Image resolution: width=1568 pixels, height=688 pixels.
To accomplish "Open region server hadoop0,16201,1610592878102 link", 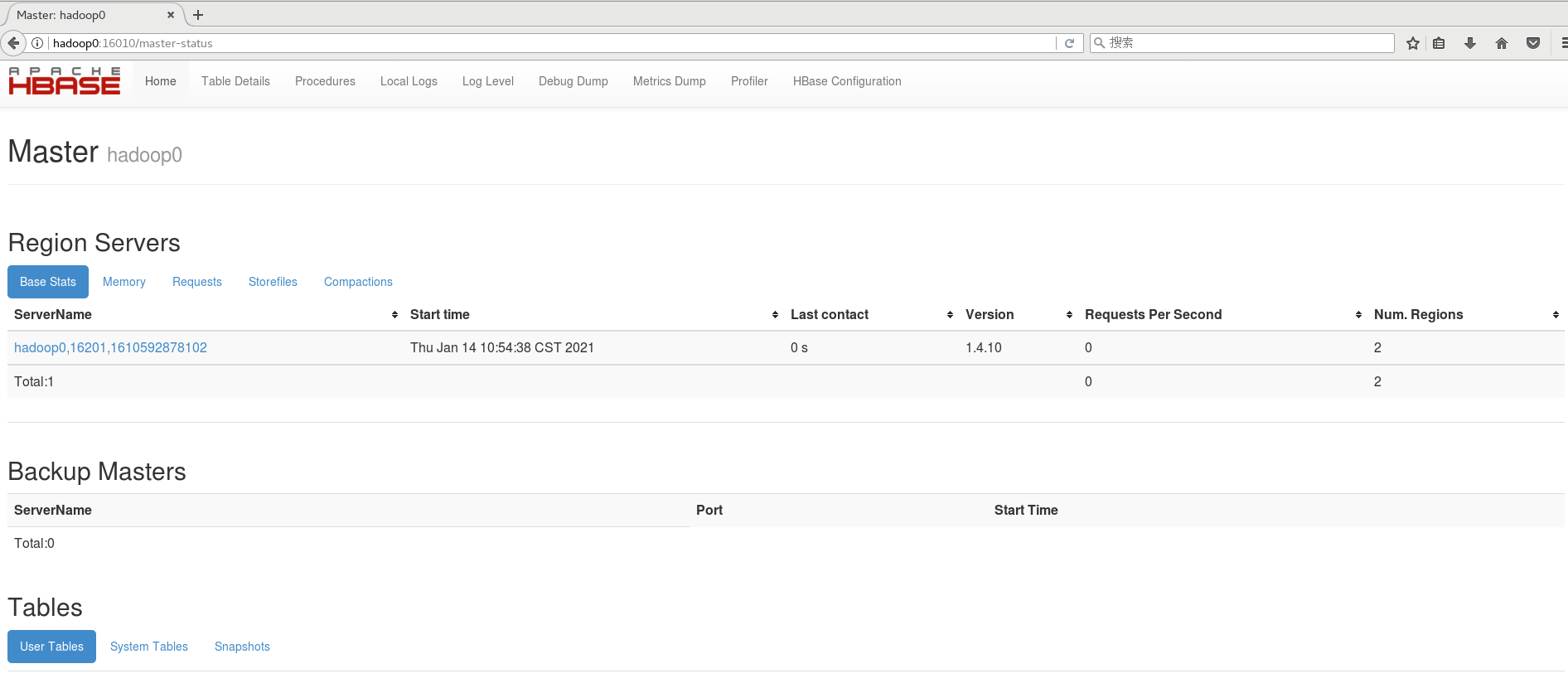I will 110,348.
